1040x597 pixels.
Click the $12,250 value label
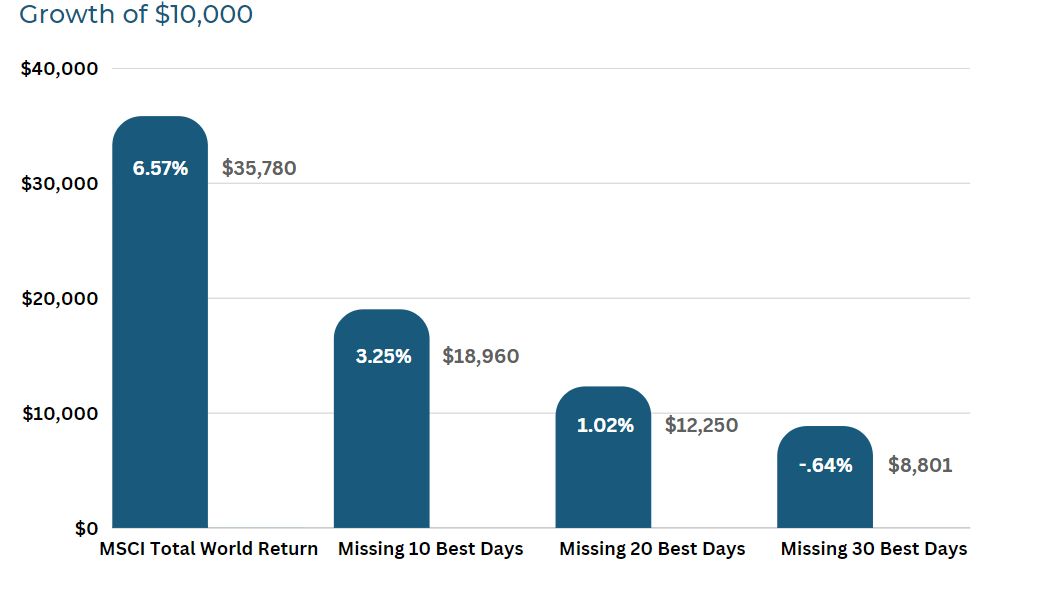(701, 425)
